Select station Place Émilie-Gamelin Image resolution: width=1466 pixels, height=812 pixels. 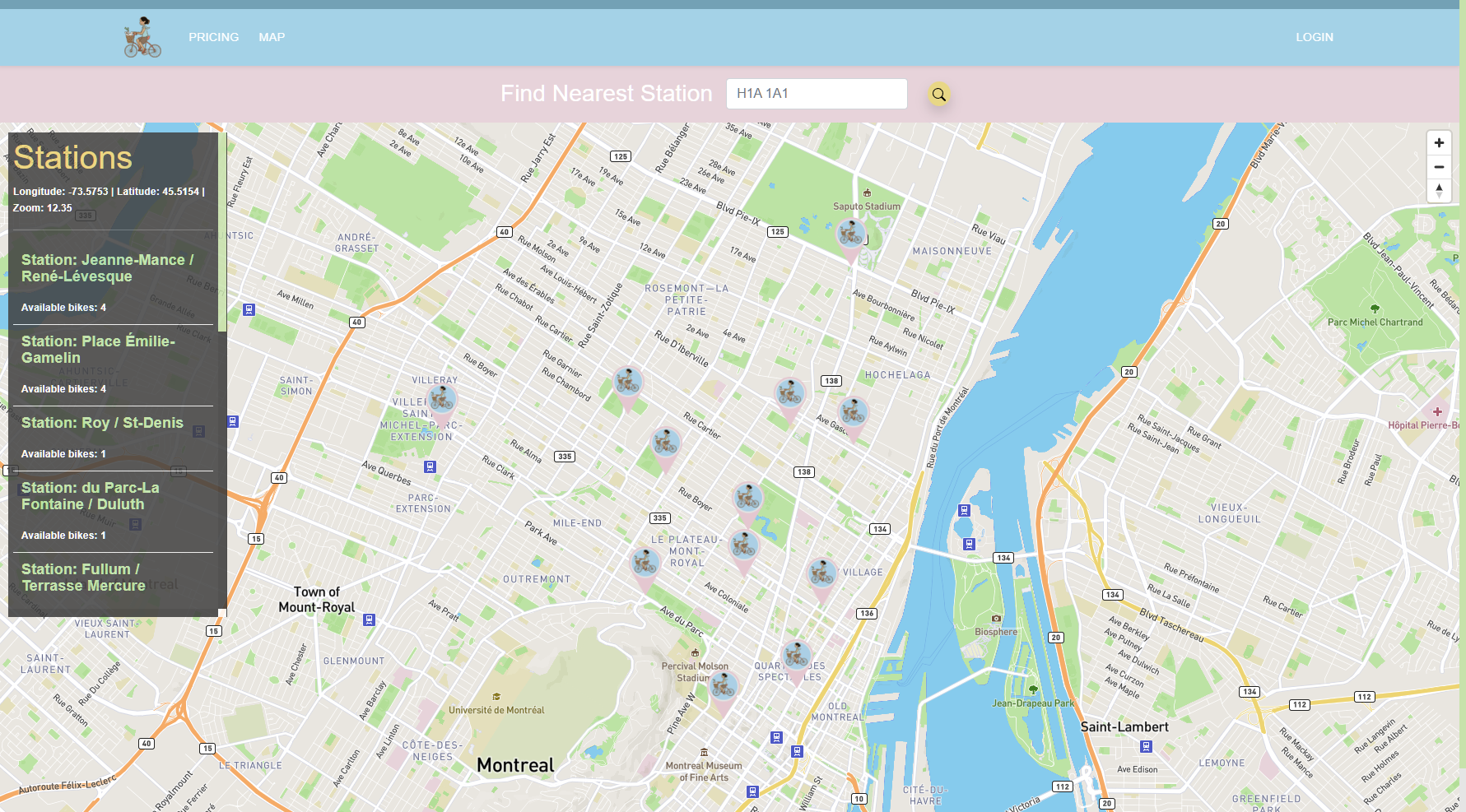click(x=98, y=350)
